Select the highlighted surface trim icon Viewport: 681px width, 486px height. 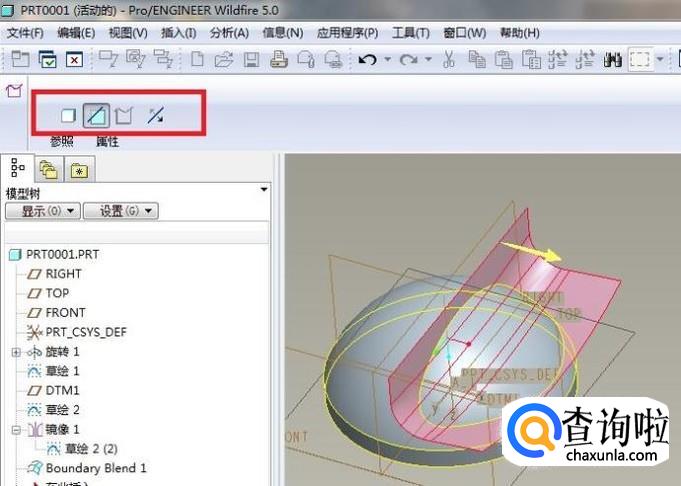pyautogui.click(x=96, y=116)
